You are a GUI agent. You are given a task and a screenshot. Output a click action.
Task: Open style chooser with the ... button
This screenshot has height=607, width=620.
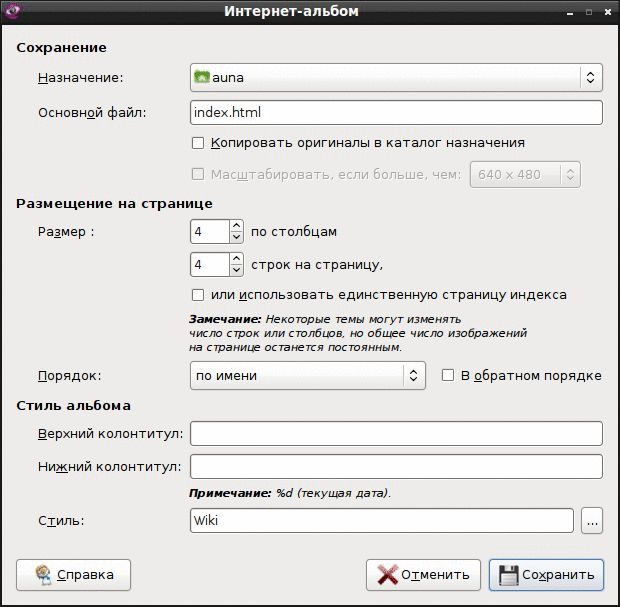[x=592, y=521]
